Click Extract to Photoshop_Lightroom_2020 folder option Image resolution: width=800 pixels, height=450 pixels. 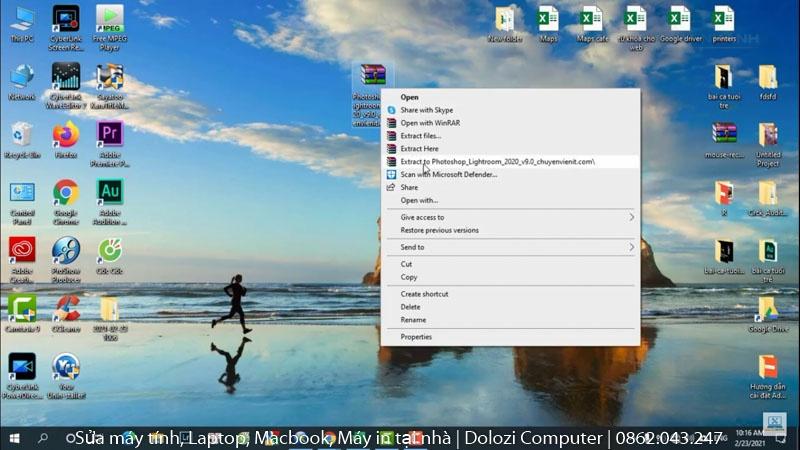tap(497, 161)
